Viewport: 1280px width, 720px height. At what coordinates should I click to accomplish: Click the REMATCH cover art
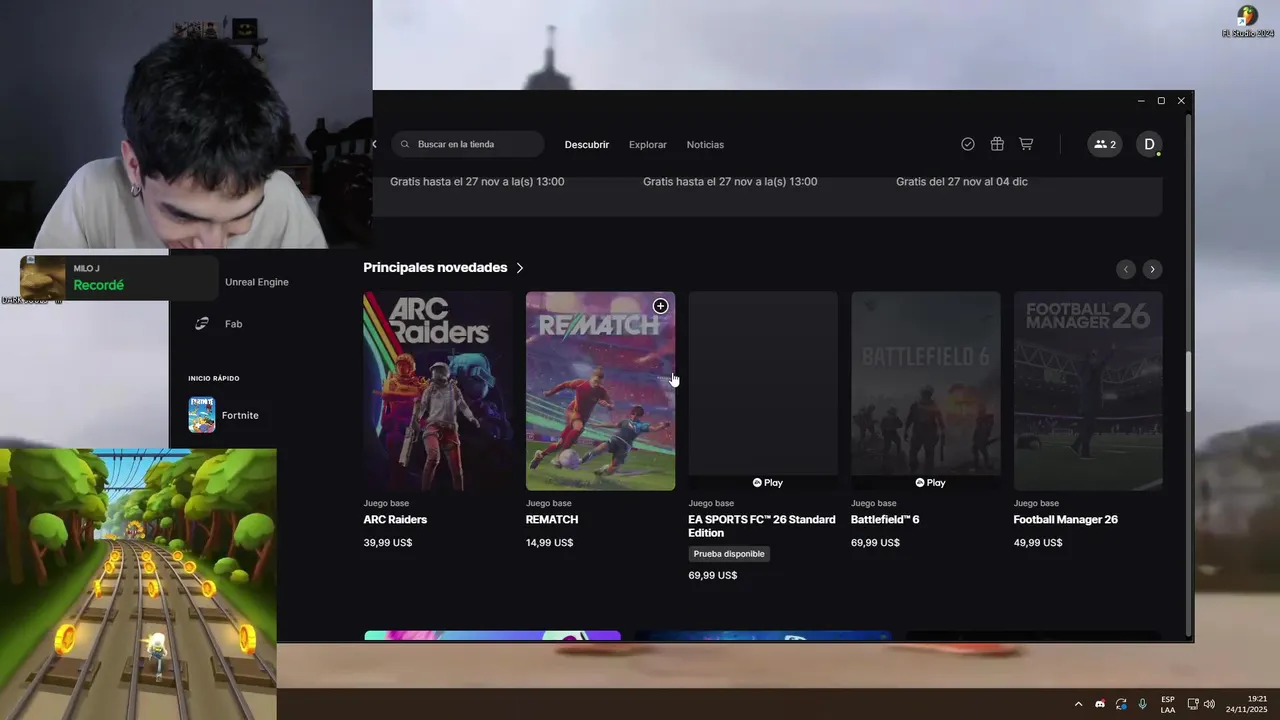600,391
